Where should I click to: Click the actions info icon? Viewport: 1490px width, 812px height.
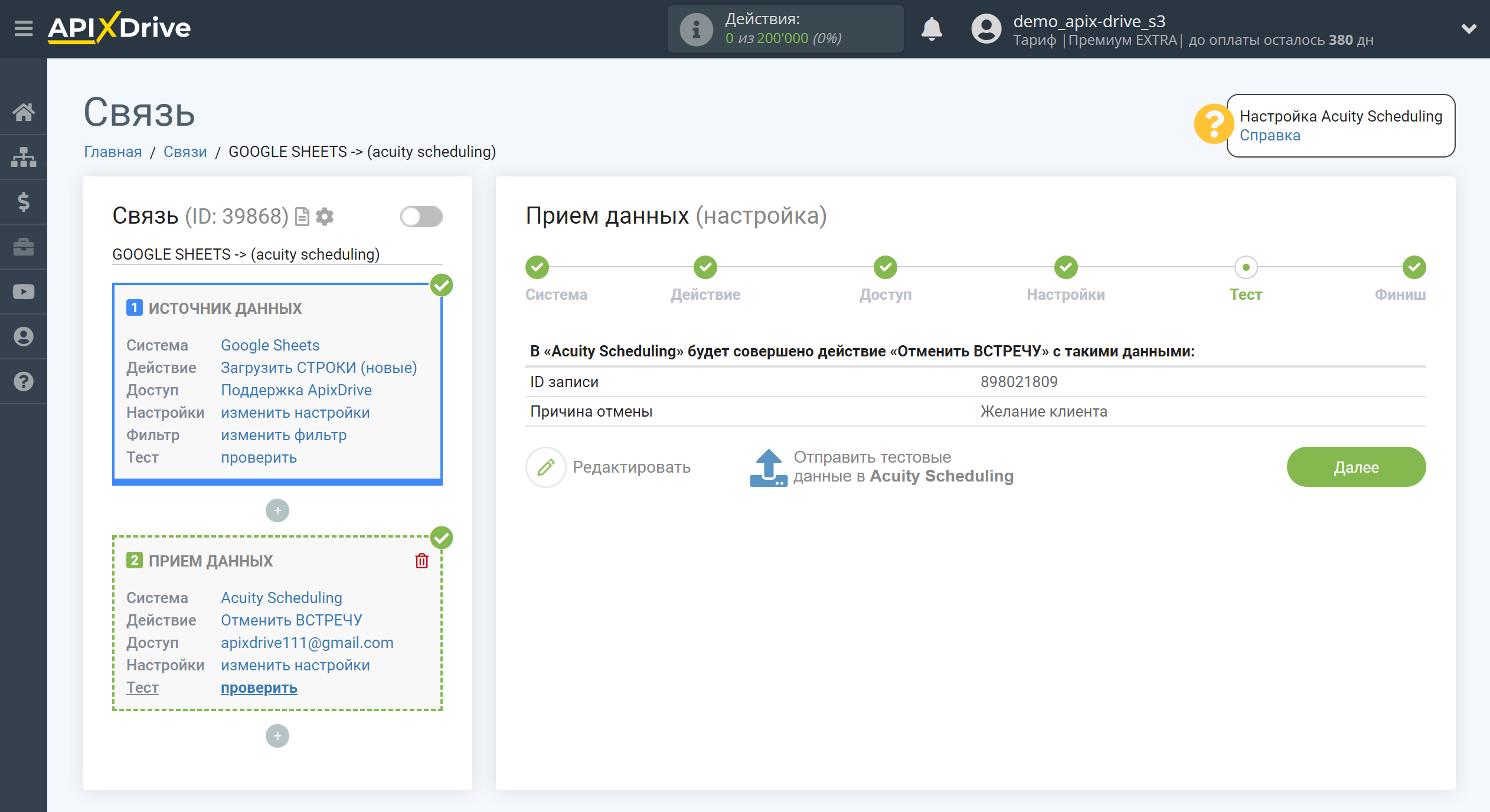click(696, 30)
